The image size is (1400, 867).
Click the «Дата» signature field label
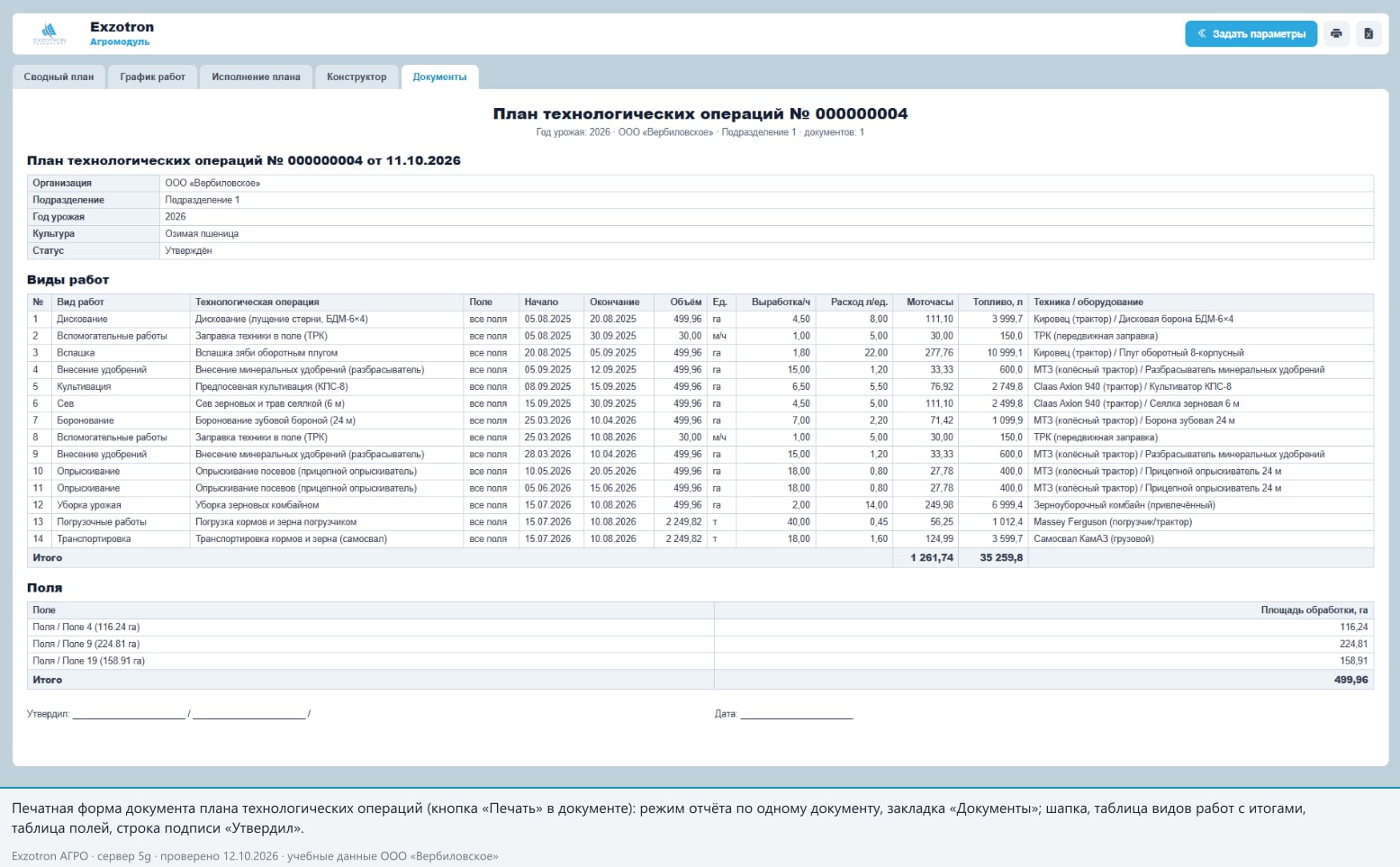pos(726,714)
